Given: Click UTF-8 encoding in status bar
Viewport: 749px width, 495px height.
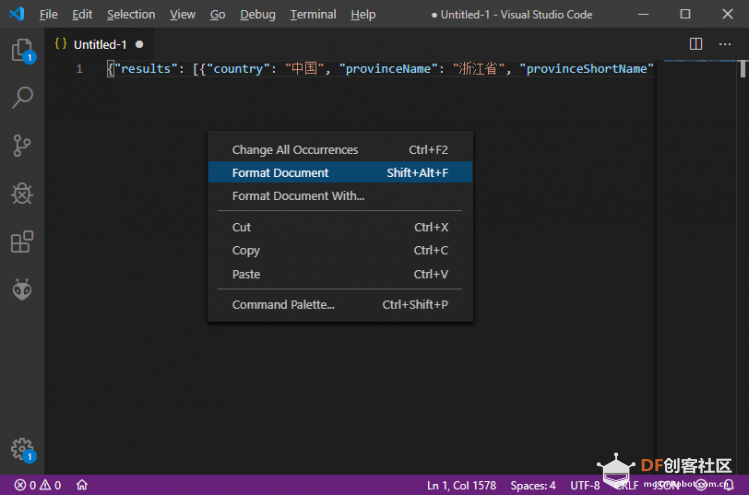Looking at the screenshot, I should click(585, 485).
